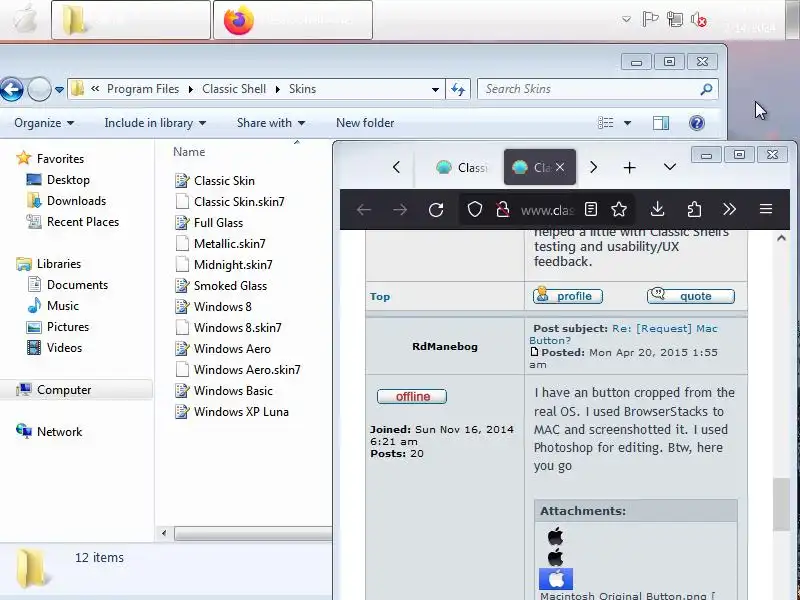The height and width of the screenshot is (600, 800).
Task: Open Firefox hamburger application menu
Action: [x=766, y=209]
